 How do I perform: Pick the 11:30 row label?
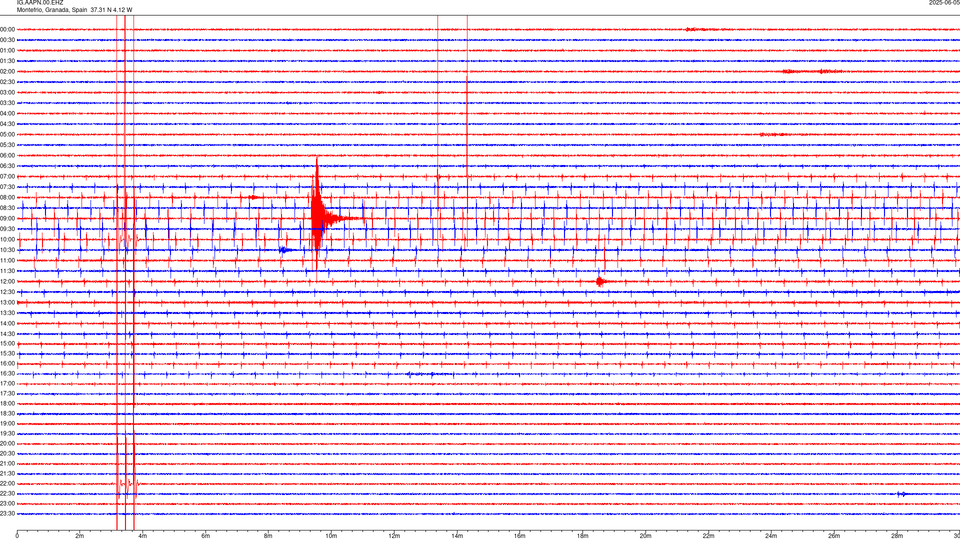pyautogui.click(x=7, y=271)
